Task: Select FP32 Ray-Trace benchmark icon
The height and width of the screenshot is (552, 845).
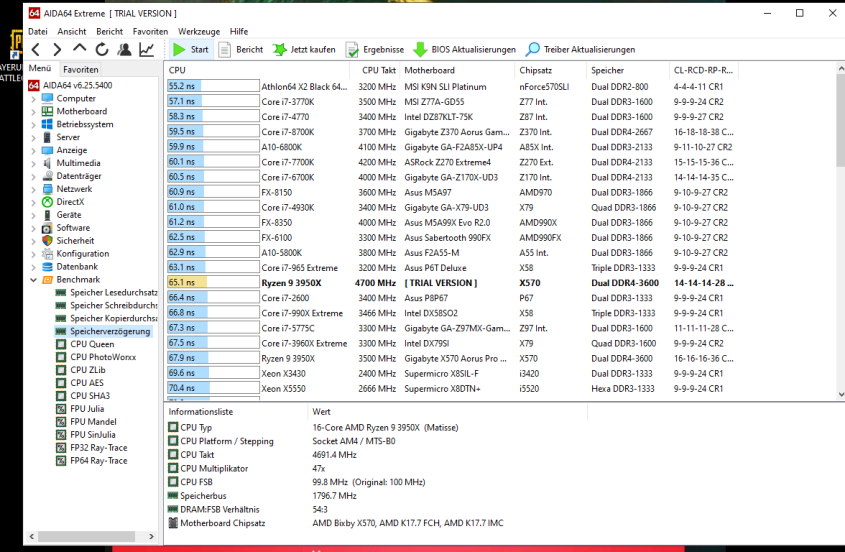Action: [x=61, y=447]
